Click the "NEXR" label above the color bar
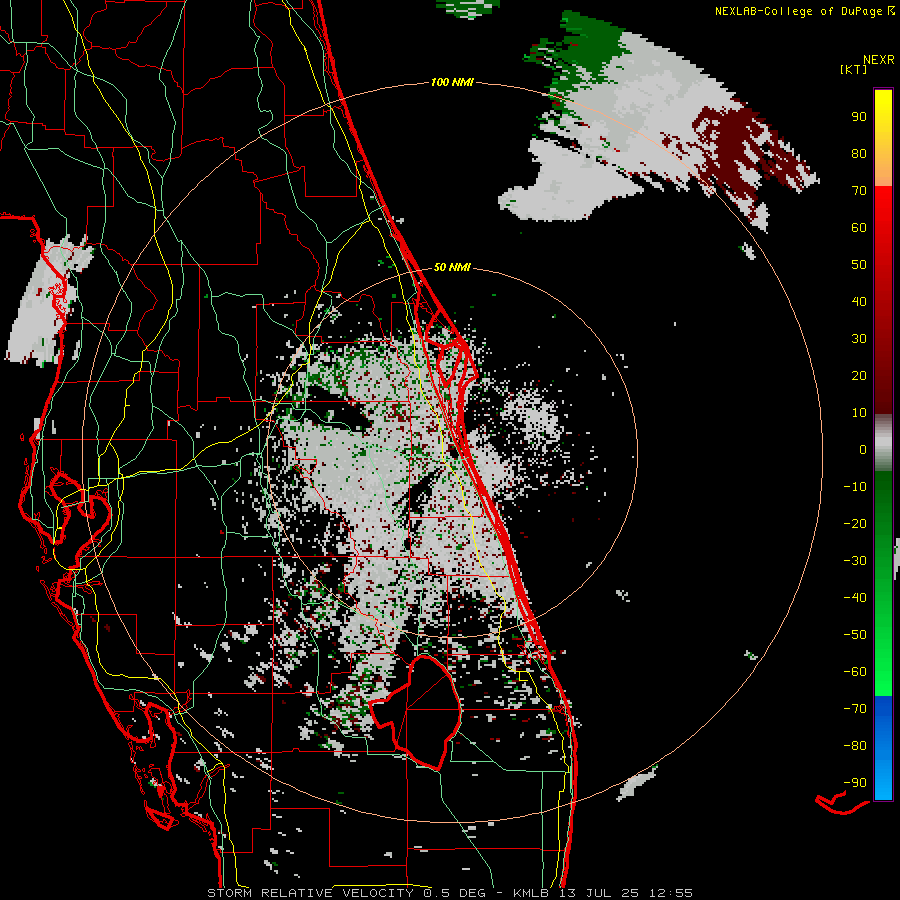This screenshot has height=900, width=900. pyautogui.click(x=879, y=60)
